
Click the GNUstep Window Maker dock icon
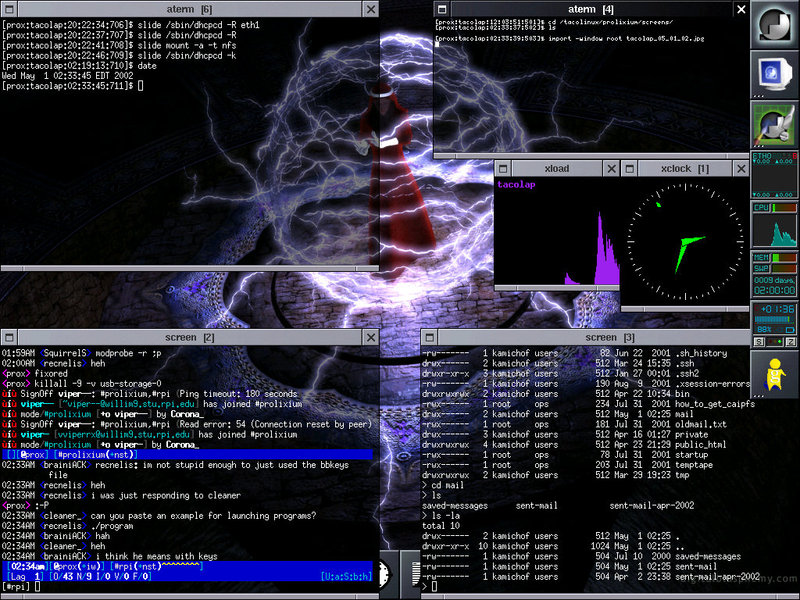pos(774,24)
